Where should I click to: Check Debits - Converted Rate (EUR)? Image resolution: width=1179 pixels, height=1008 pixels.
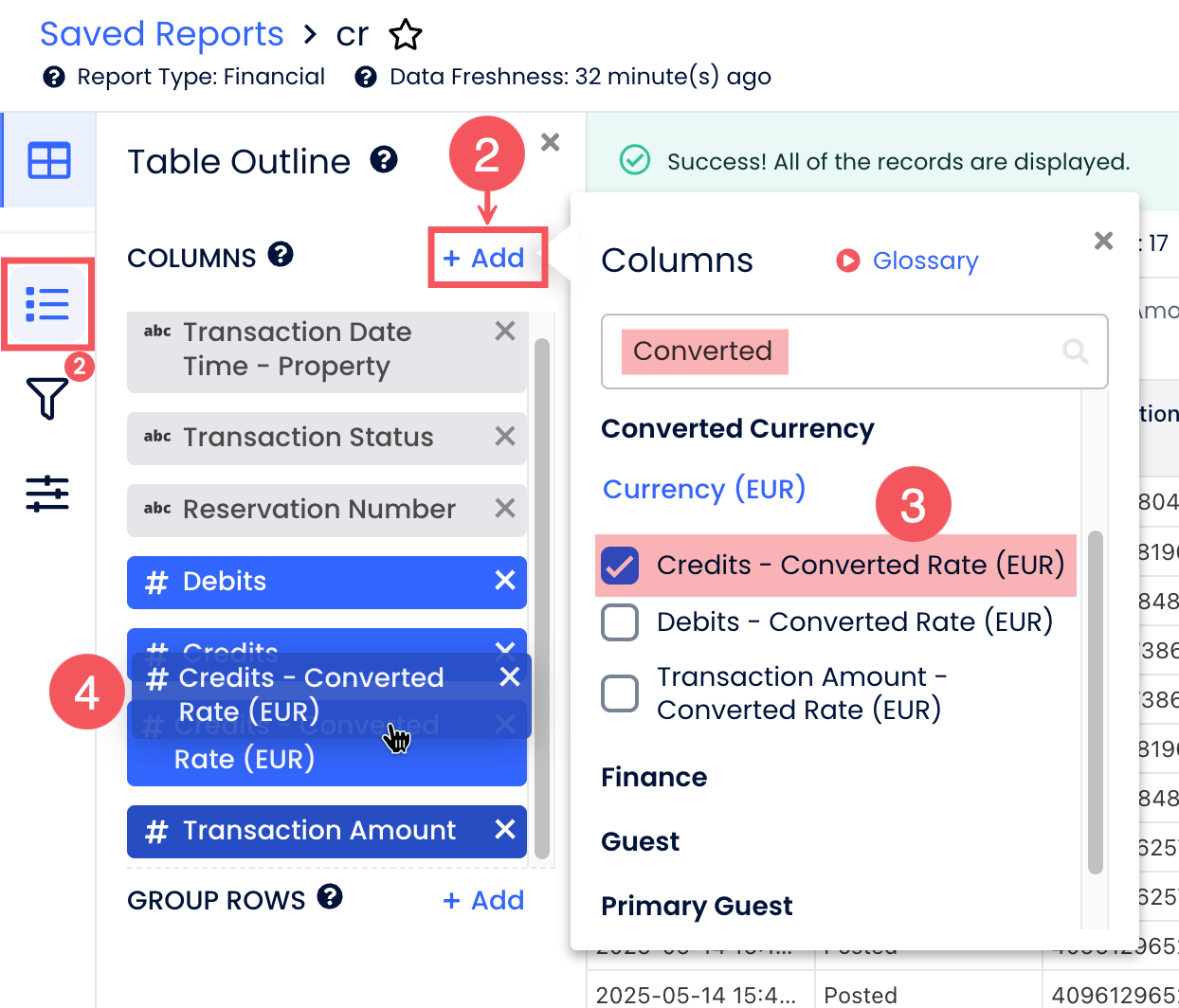pos(620,622)
